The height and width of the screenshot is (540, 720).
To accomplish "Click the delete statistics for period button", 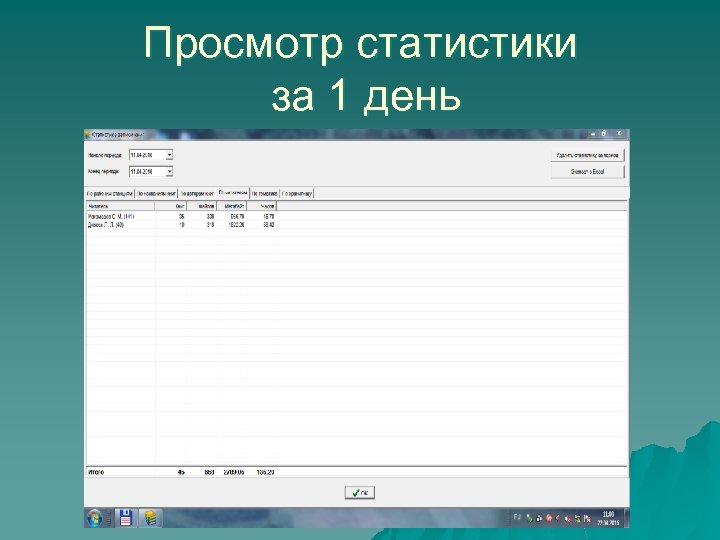I will [587, 155].
